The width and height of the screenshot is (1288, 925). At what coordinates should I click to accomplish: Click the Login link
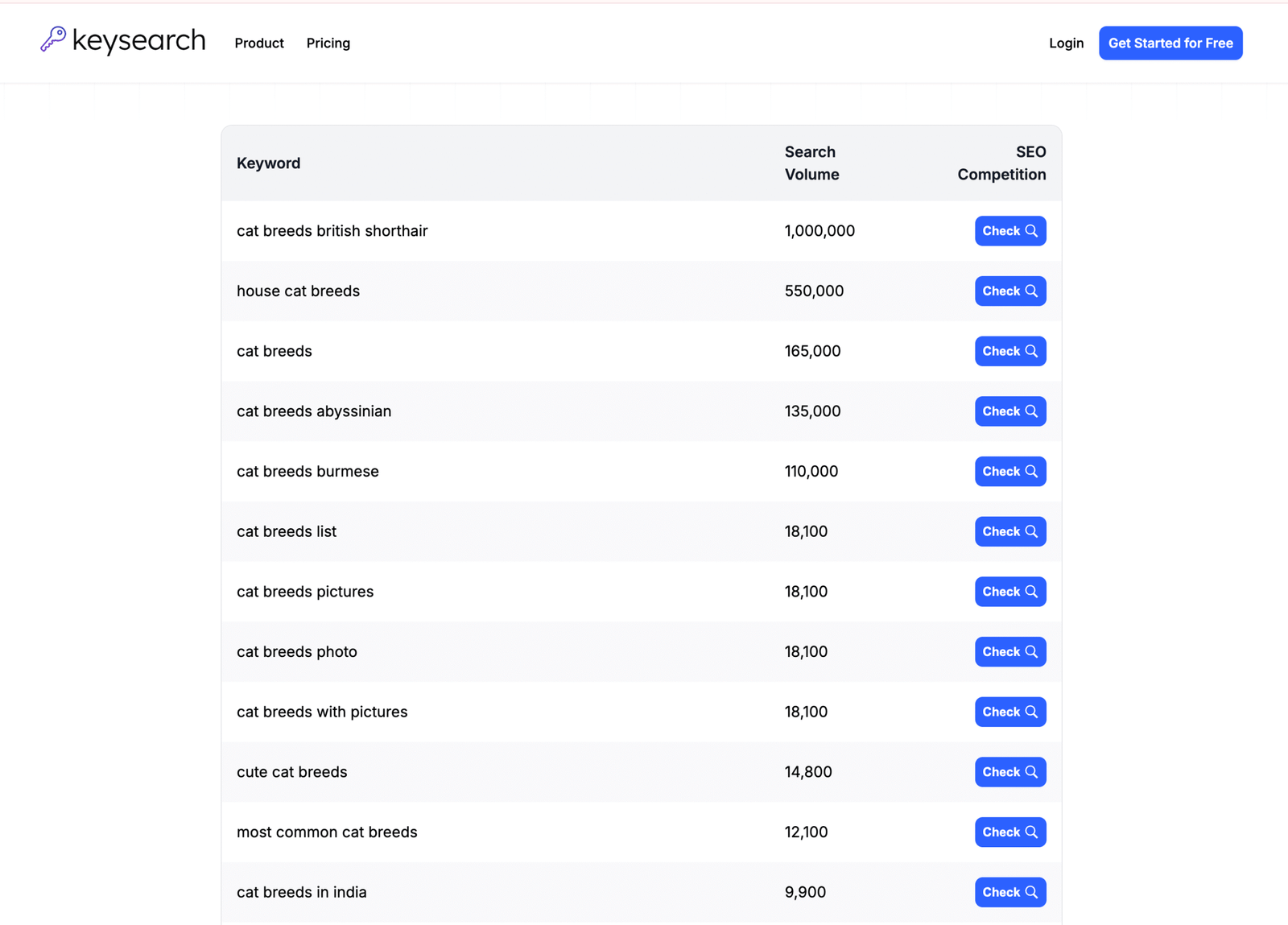point(1066,43)
